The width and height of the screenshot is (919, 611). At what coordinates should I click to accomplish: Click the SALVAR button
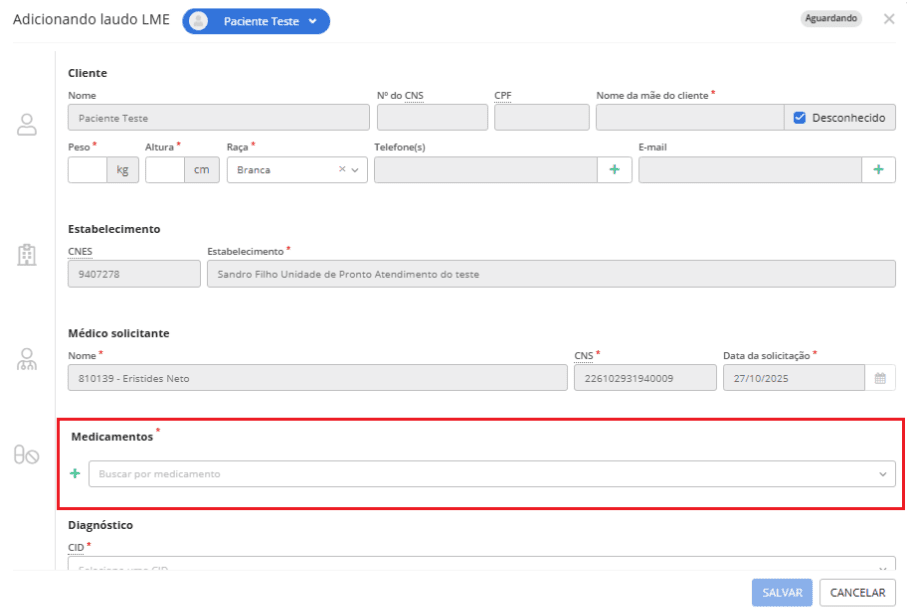tap(781, 592)
